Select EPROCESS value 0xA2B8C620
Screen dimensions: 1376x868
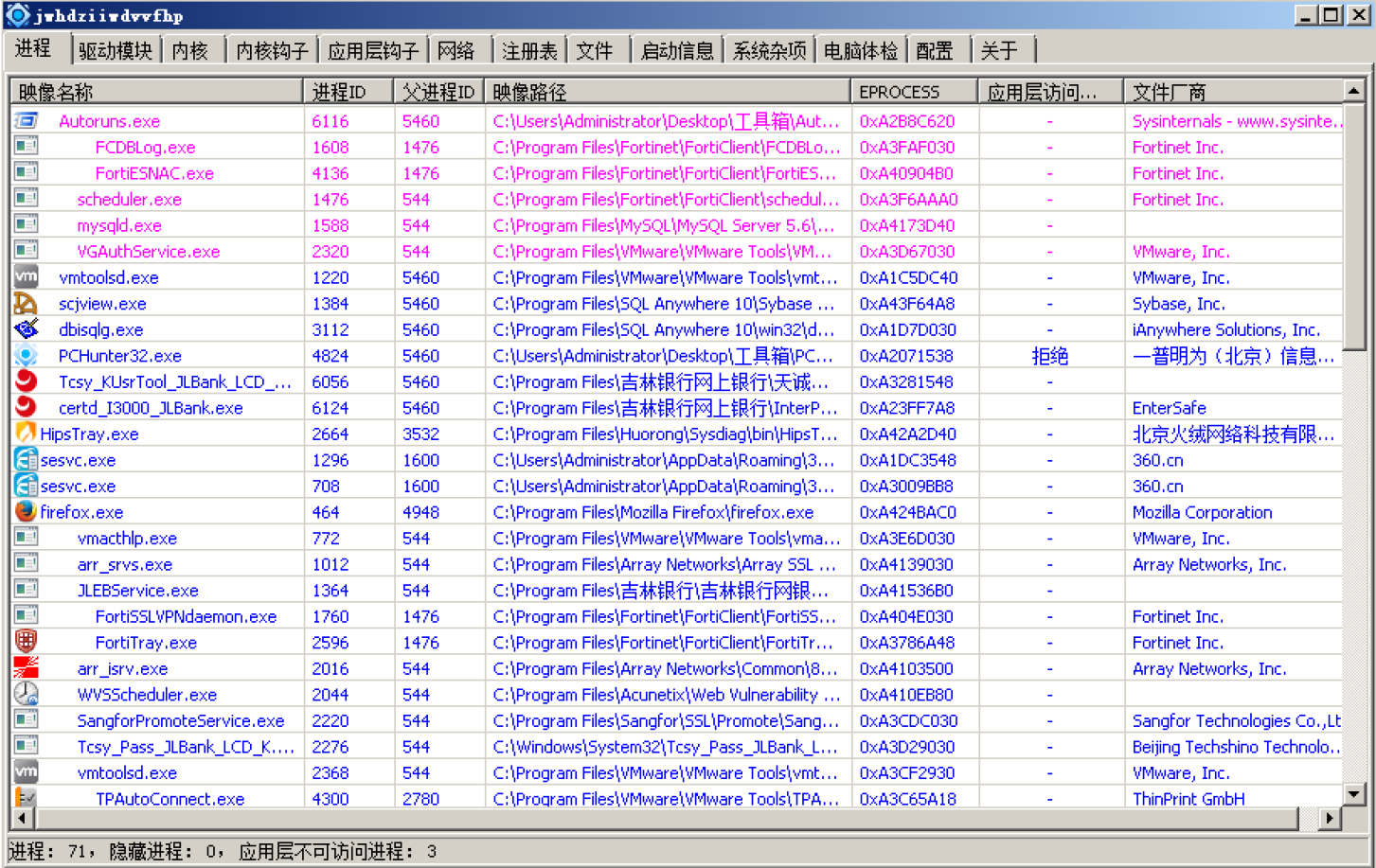(x=907, y=121)
